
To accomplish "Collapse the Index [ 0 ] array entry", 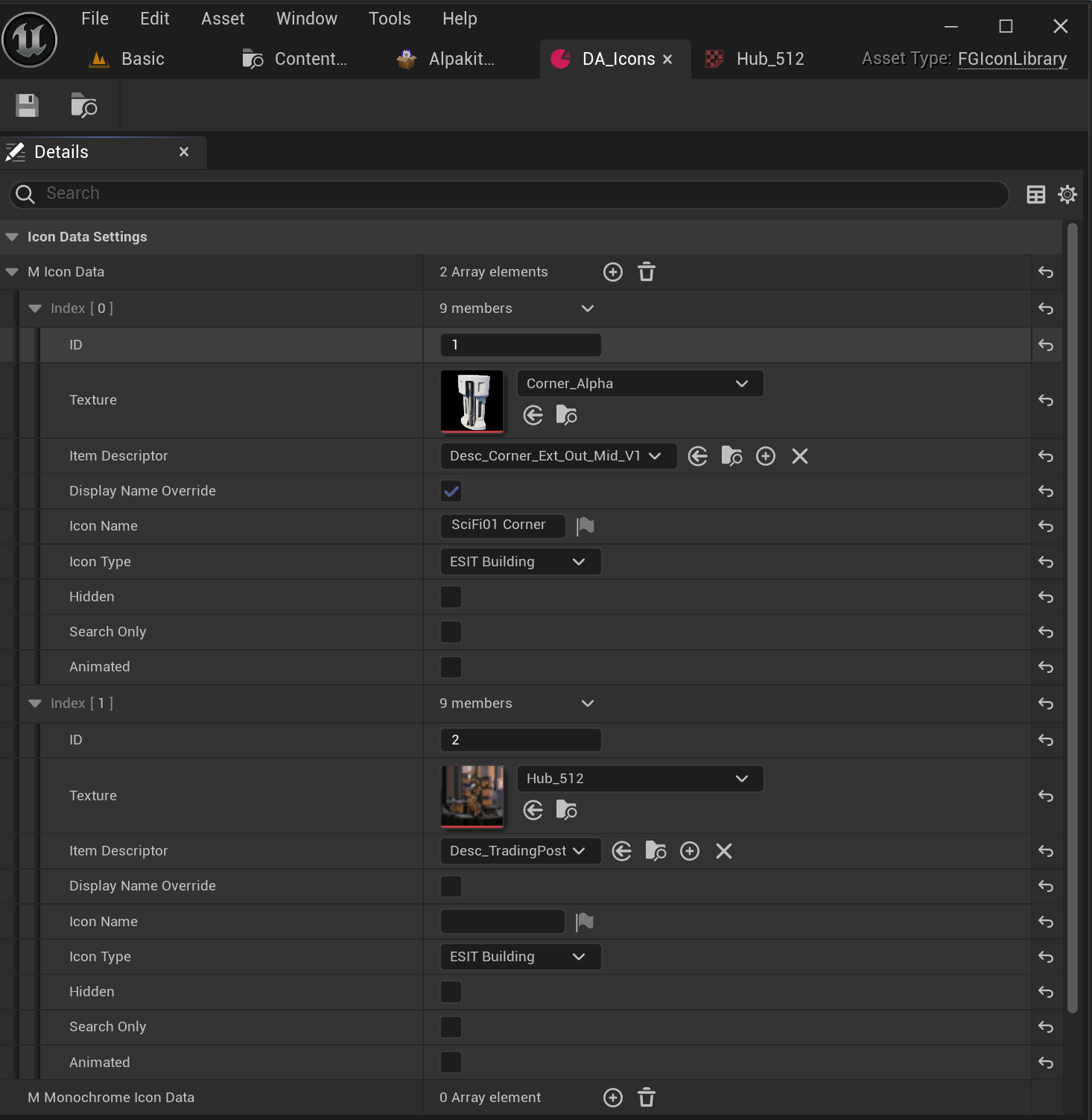I will 35,309.
